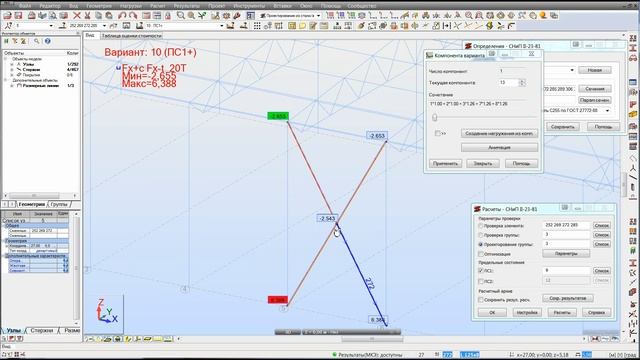The width and height of the screenshot is (640, 360).
Task: Select the Размерные линии tree item
Action: point(41,86)
